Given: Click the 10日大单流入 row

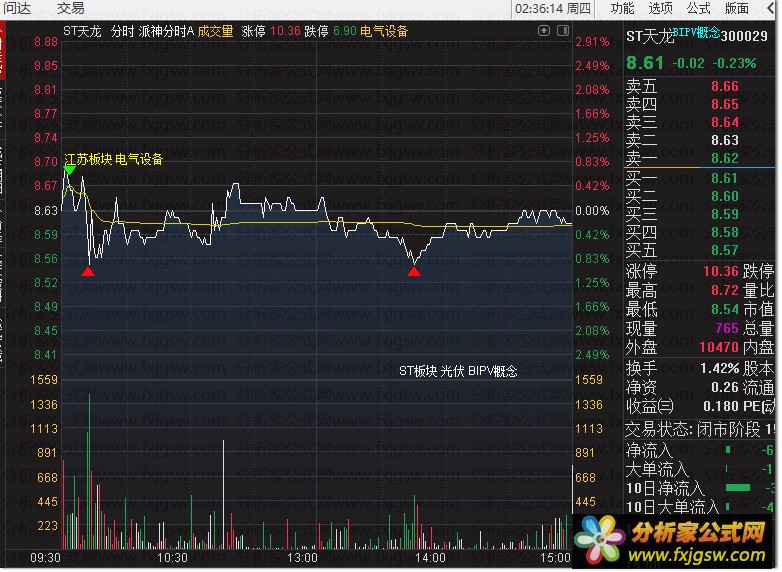Looking at the screenshot, I should coord(700,507).
